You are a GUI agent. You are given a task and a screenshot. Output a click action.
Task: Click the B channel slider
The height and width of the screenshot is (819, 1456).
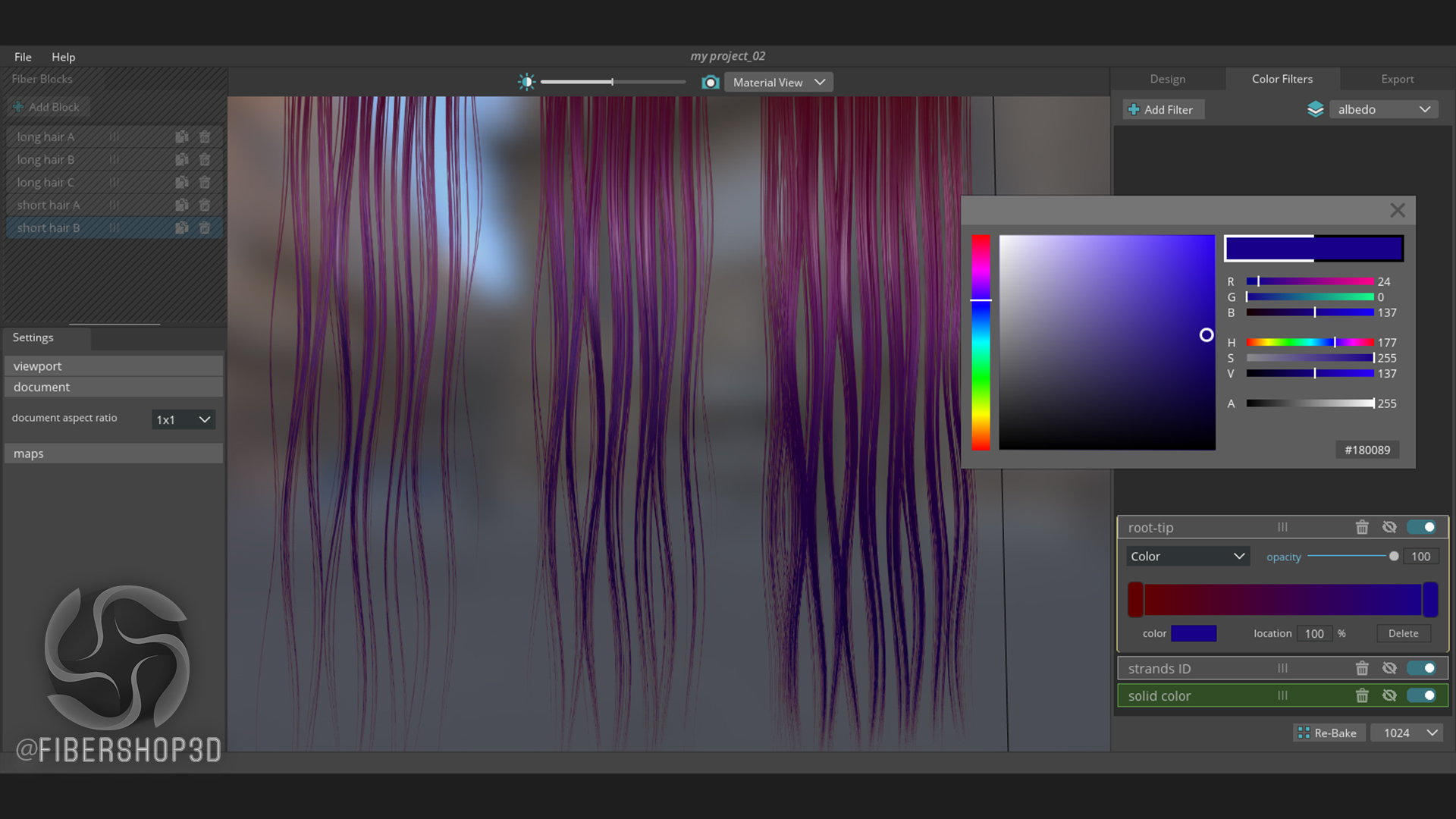[x=1310, y=312]
